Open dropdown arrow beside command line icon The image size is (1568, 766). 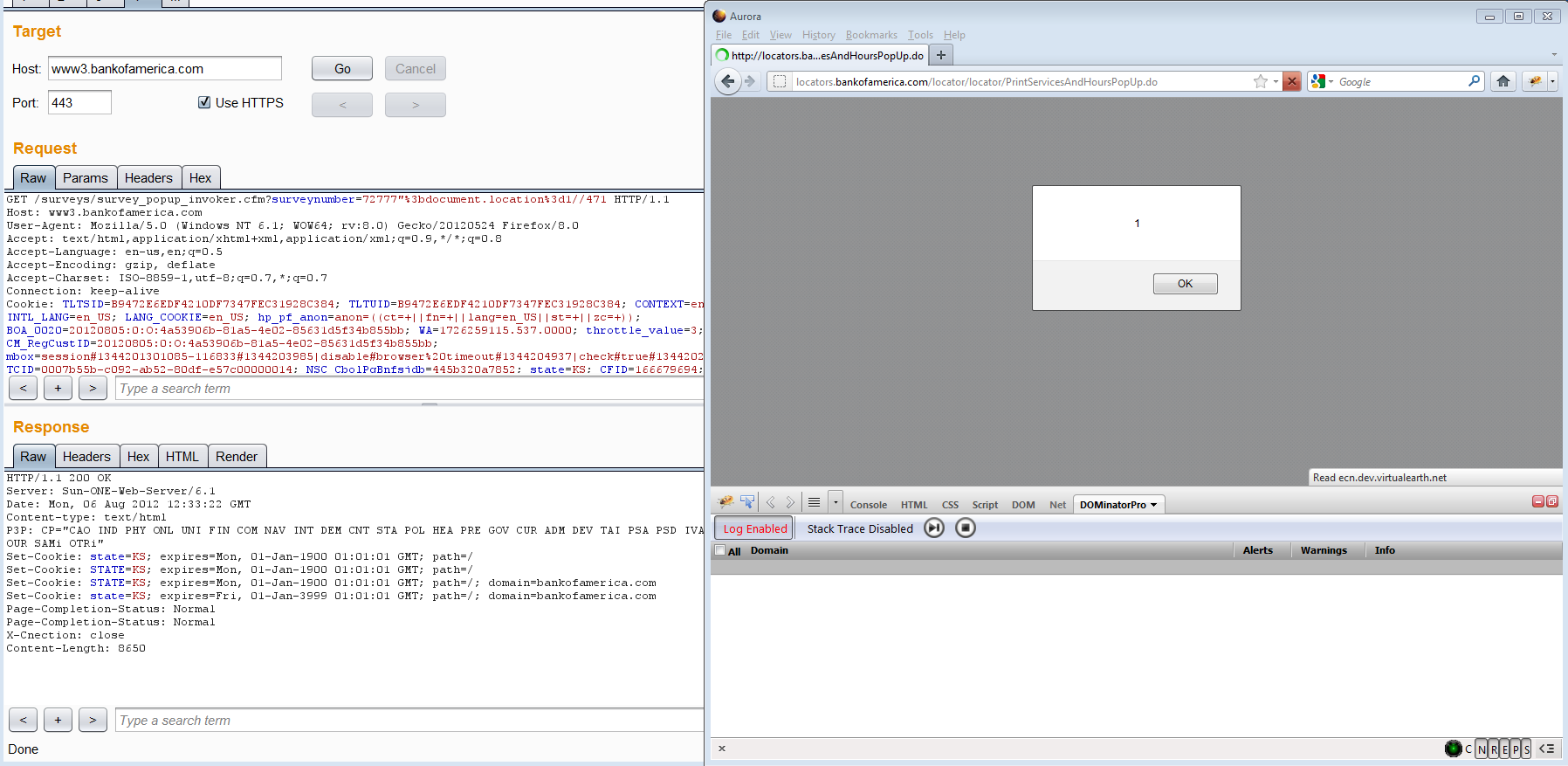point(836,502)
